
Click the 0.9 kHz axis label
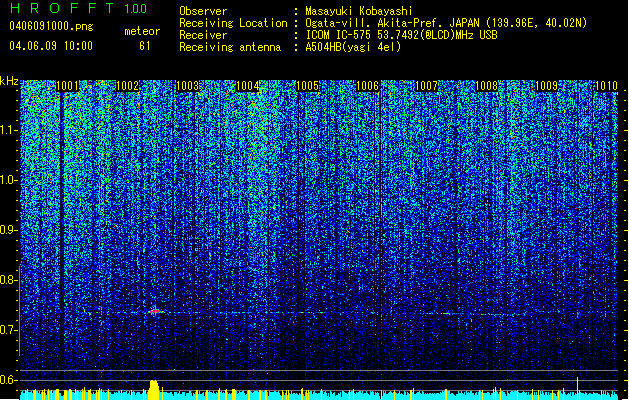(8, 230)
